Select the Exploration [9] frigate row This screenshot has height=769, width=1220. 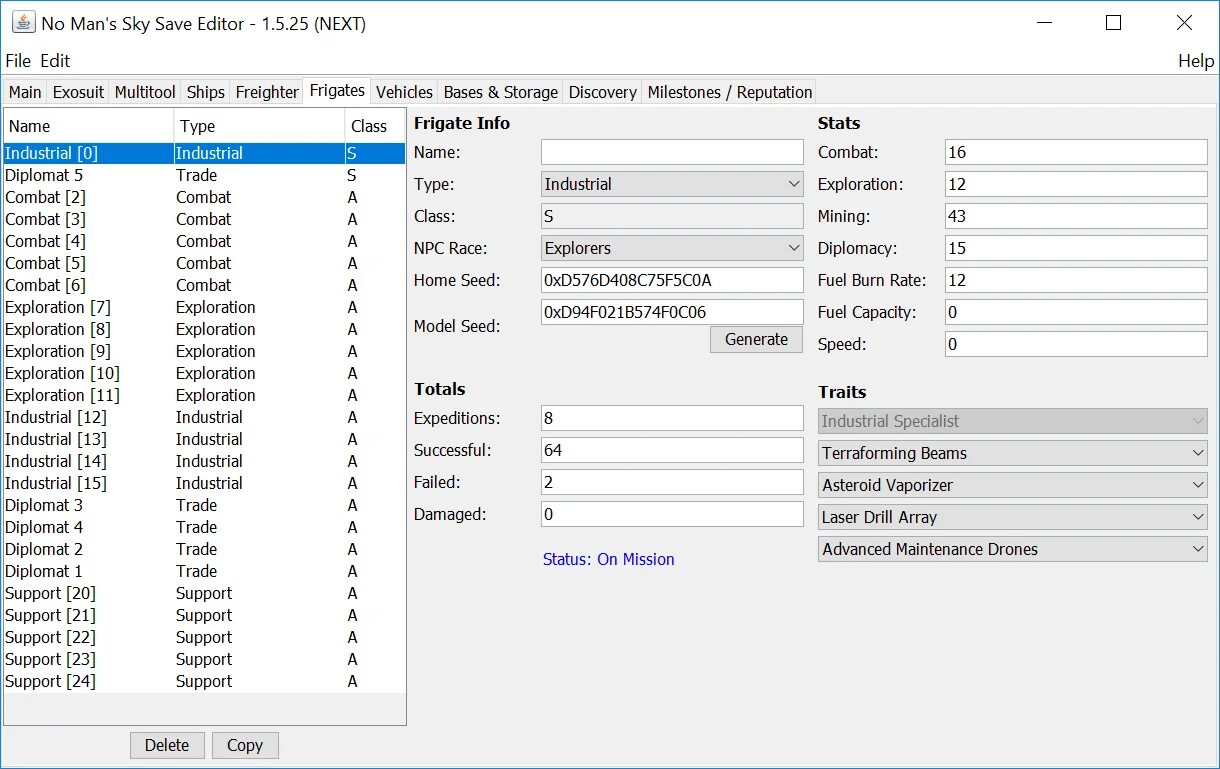[204, 351]
